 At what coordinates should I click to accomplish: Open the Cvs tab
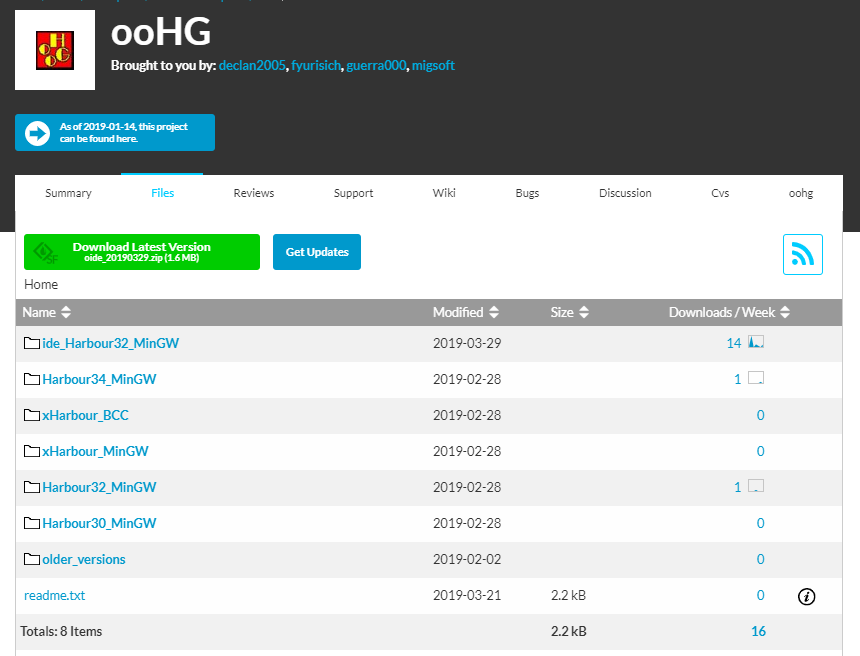(720, 193)
